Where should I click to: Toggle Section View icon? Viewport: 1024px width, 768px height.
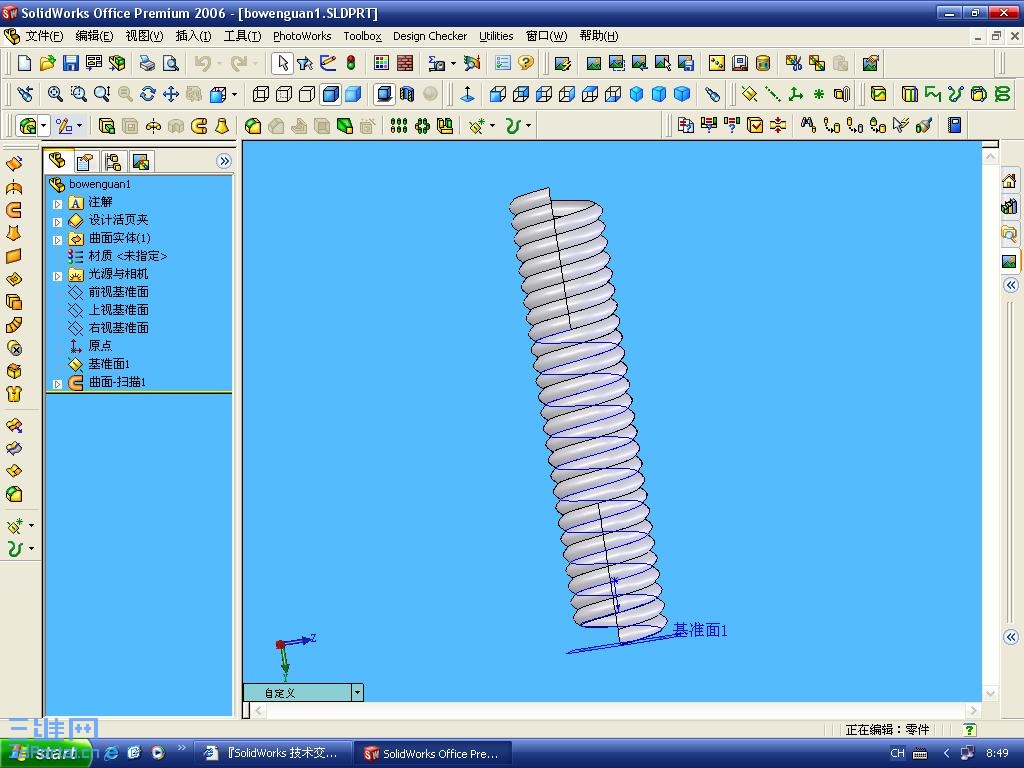[x=407, y=94]
